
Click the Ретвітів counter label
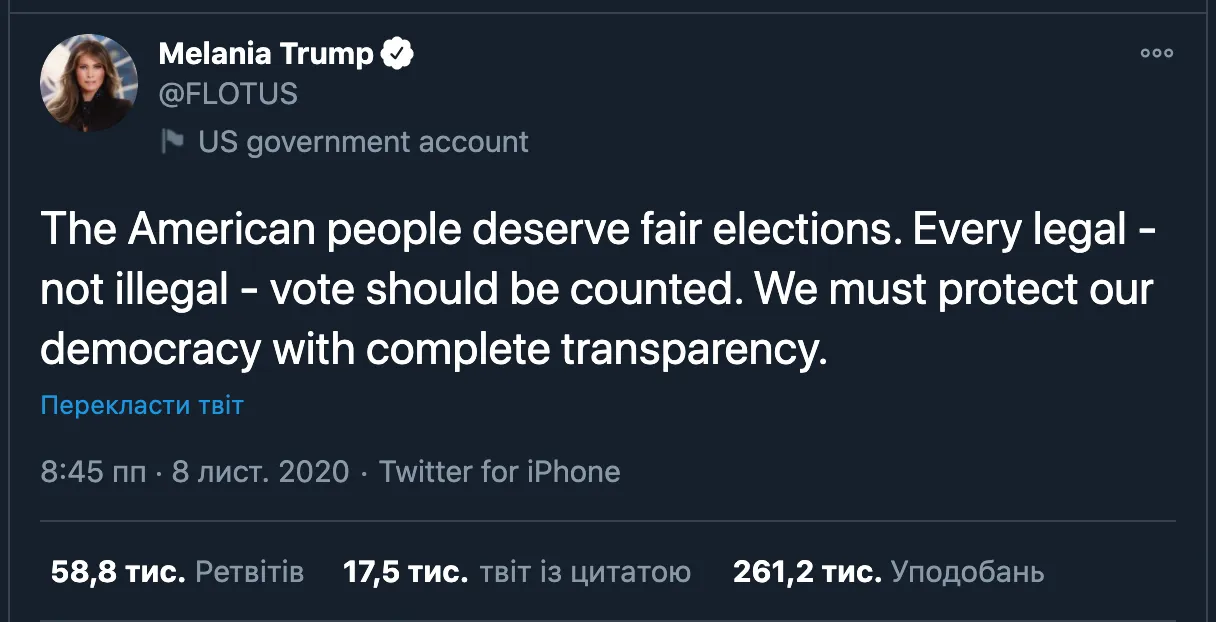[250, 572]
